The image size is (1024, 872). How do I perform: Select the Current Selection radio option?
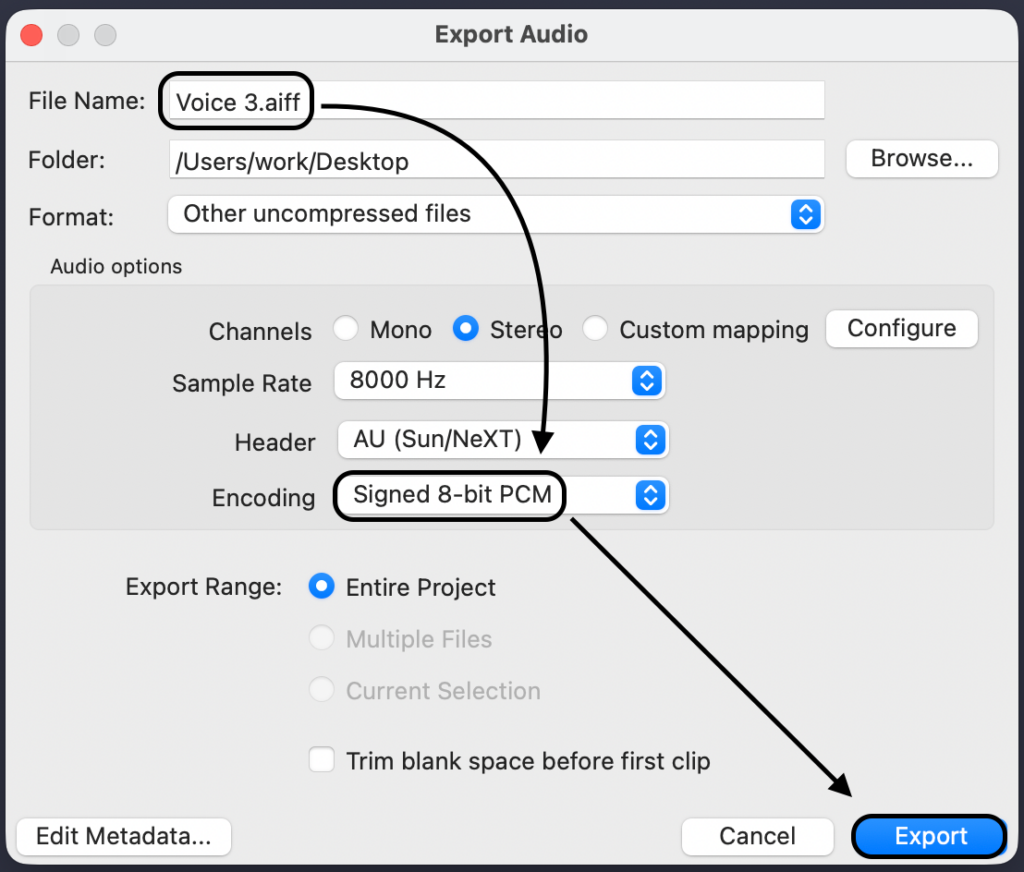pos(322,690)
